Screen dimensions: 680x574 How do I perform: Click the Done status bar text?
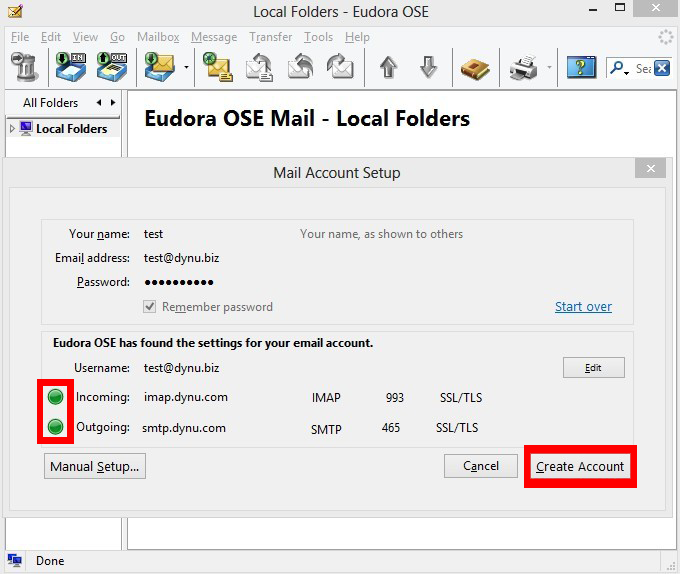point(50,561)
